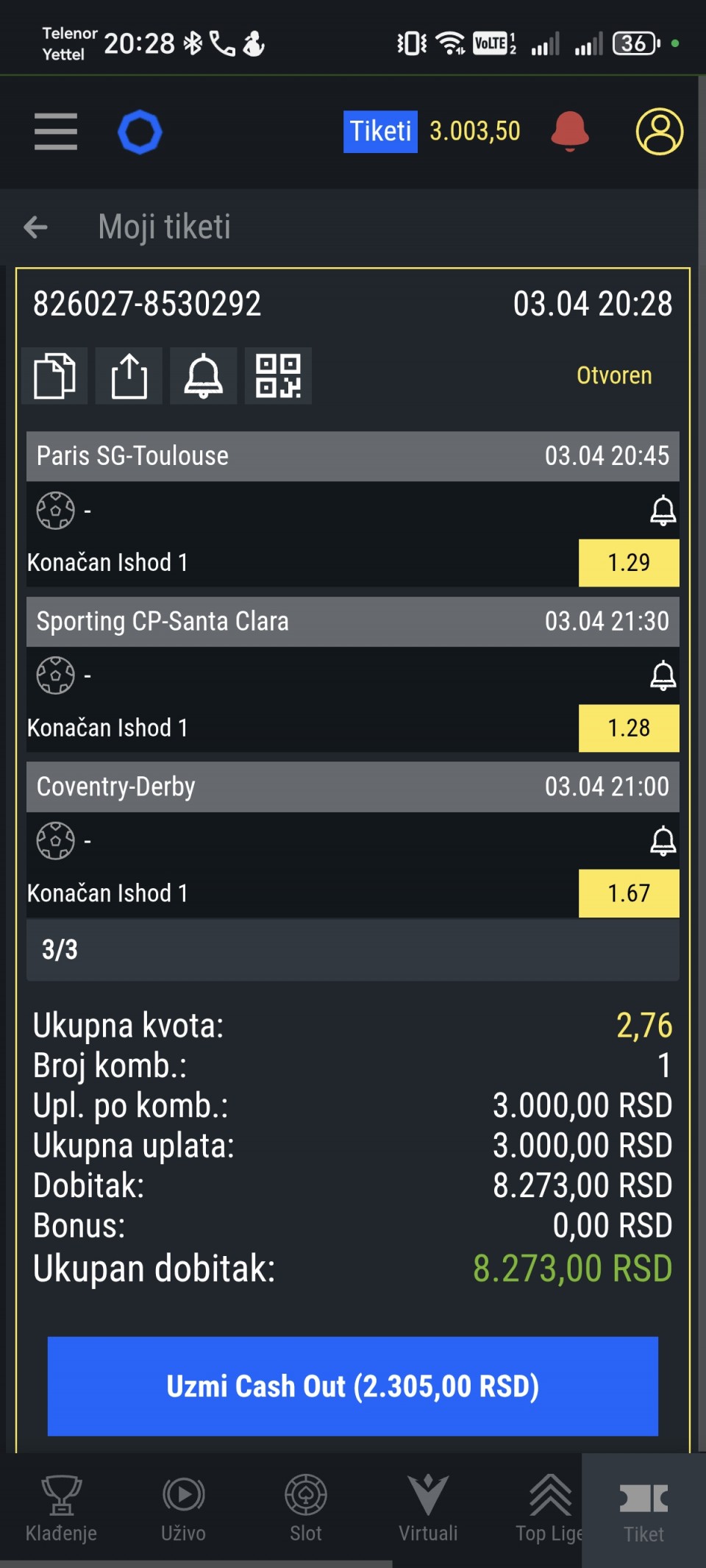The image size is (706, 1568).
Task: Open the red notifications bell
Action: coord(570,131)
